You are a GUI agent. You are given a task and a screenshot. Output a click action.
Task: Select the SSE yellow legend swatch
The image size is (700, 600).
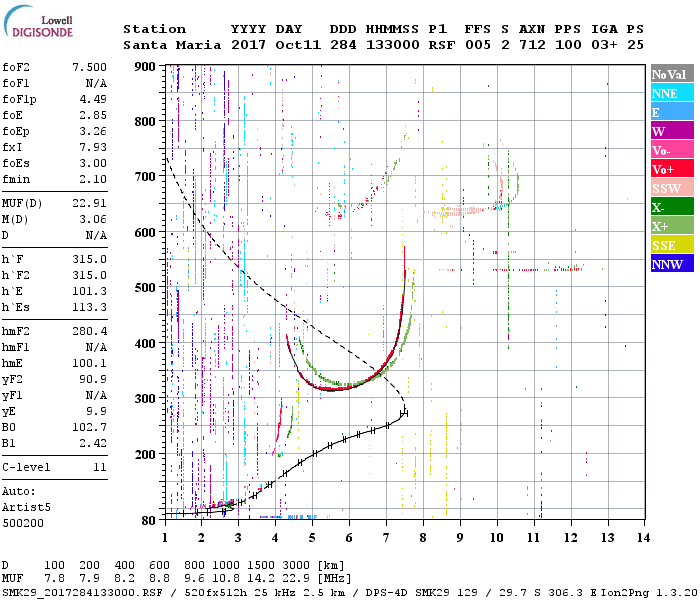[672, 245]
